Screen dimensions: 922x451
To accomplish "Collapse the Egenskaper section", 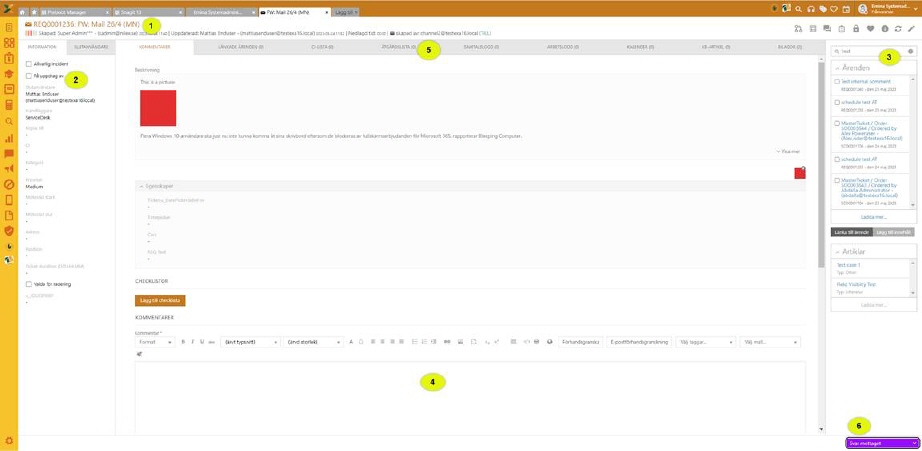I will tap(141, 186).
